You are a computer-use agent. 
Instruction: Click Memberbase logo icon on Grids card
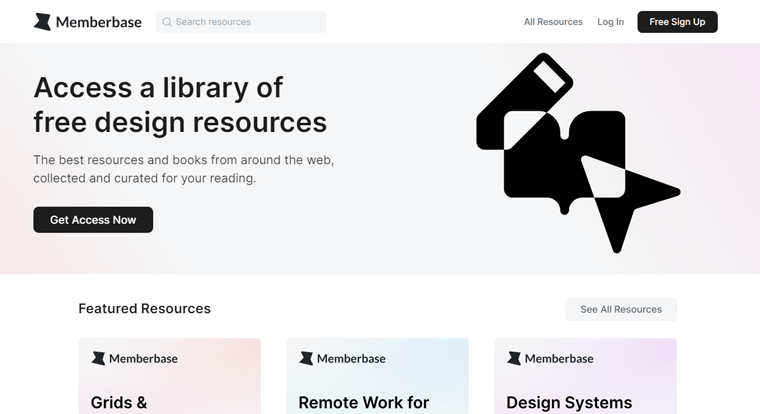tap(98, 358)
